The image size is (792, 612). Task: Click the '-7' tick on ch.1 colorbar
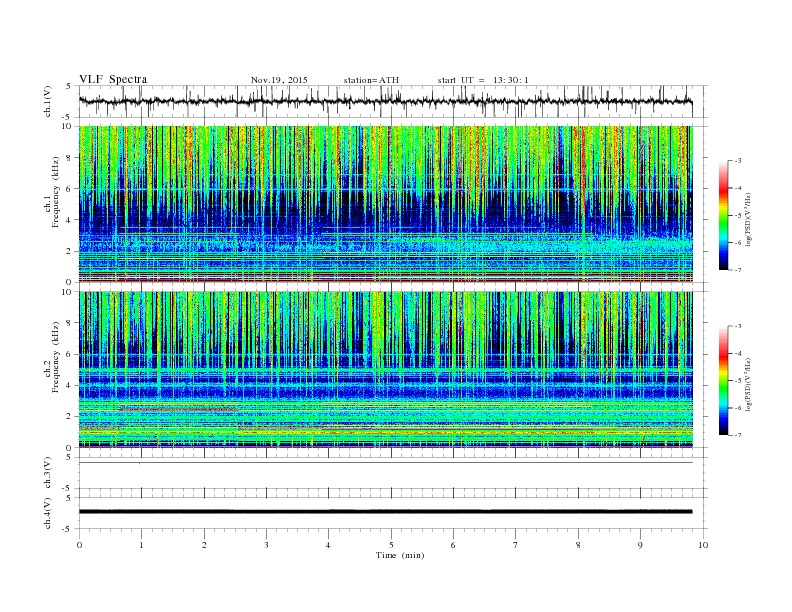(x=737, y=270)
